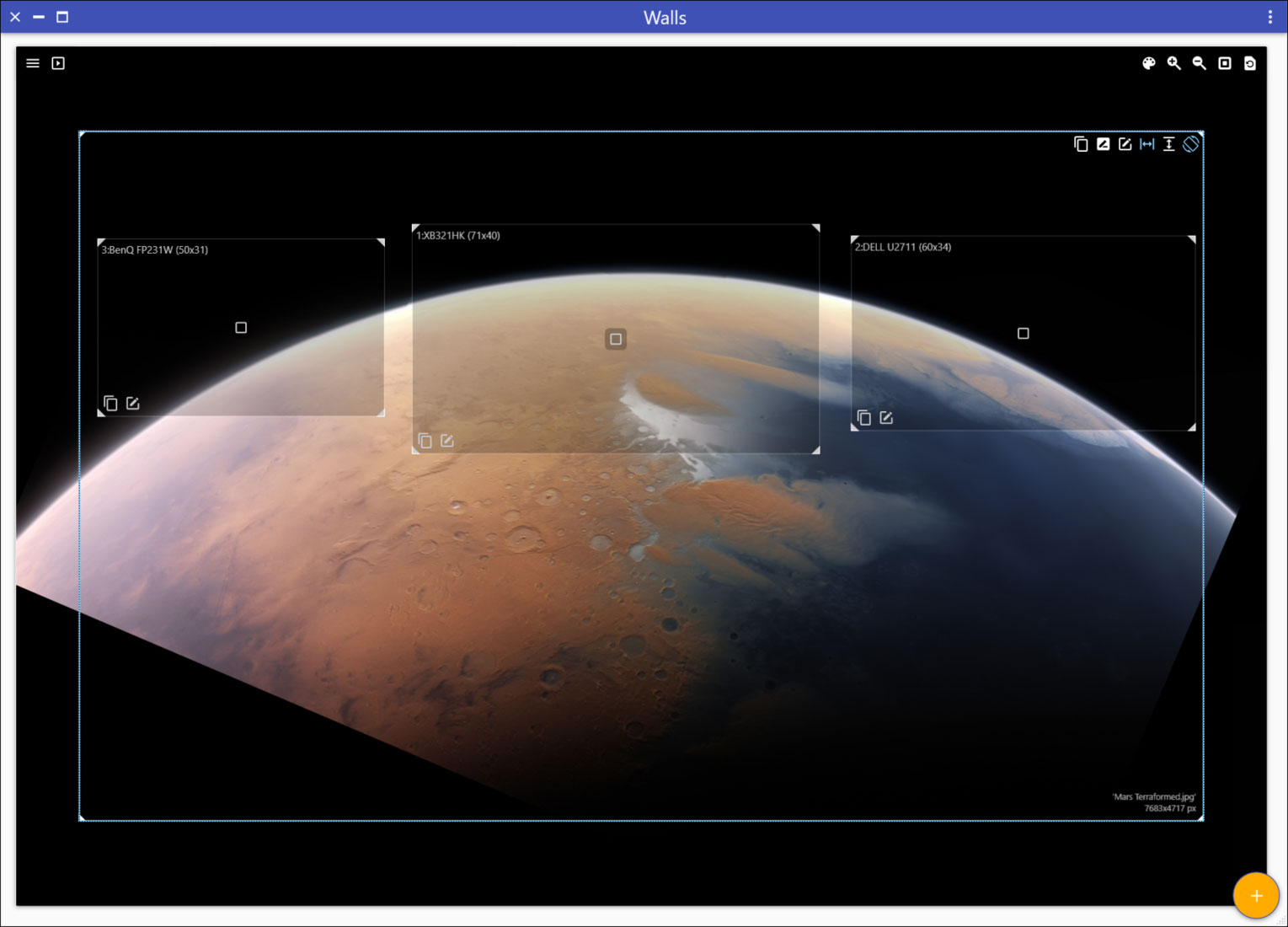Click the outlined pencil edit icon on the wallpaper frame
The image size is (1288, 927).
pos(1125,144)
